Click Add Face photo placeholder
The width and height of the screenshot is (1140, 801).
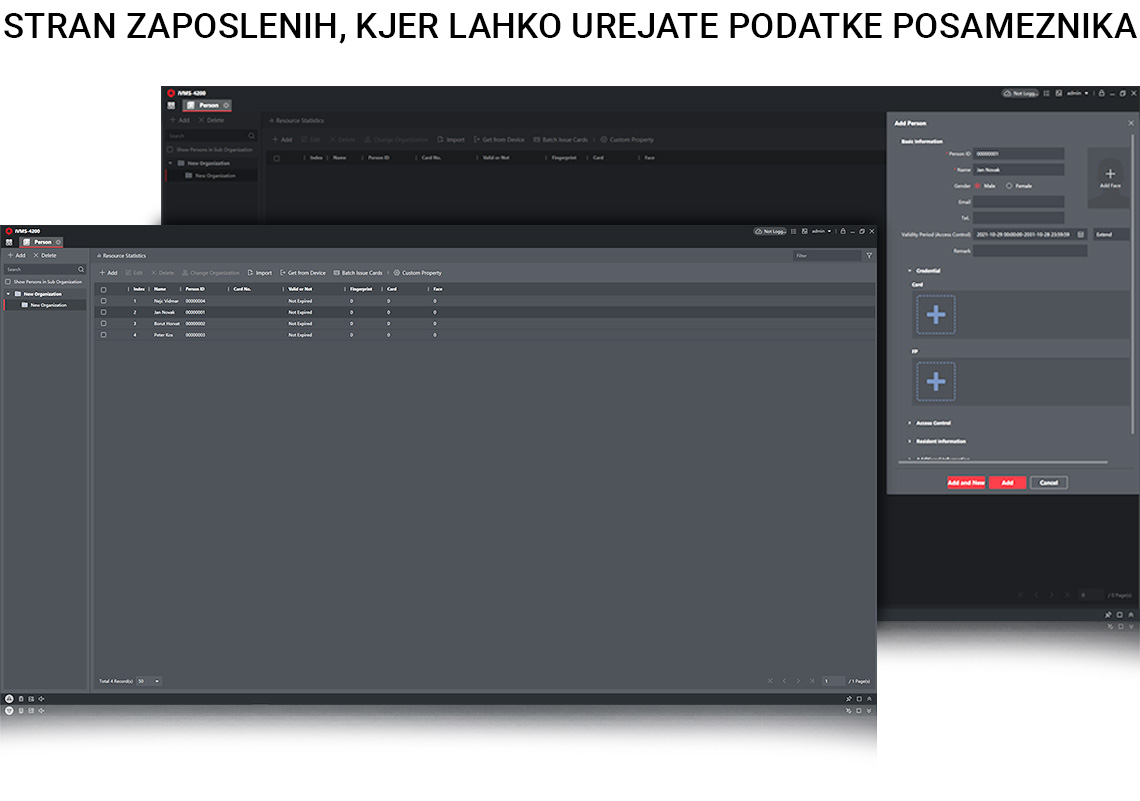point(1110,177)
